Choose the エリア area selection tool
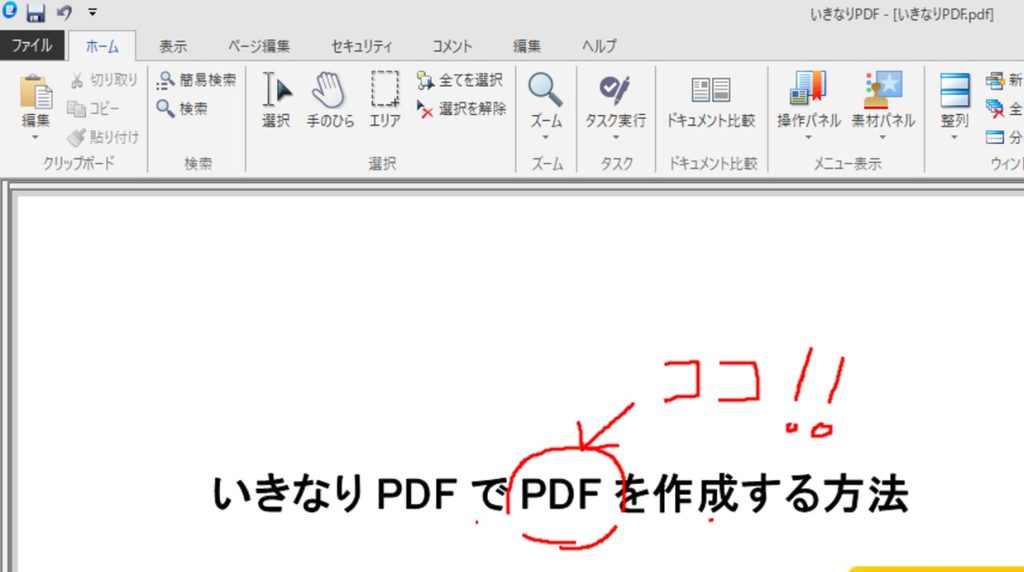 tap(385, 99)
